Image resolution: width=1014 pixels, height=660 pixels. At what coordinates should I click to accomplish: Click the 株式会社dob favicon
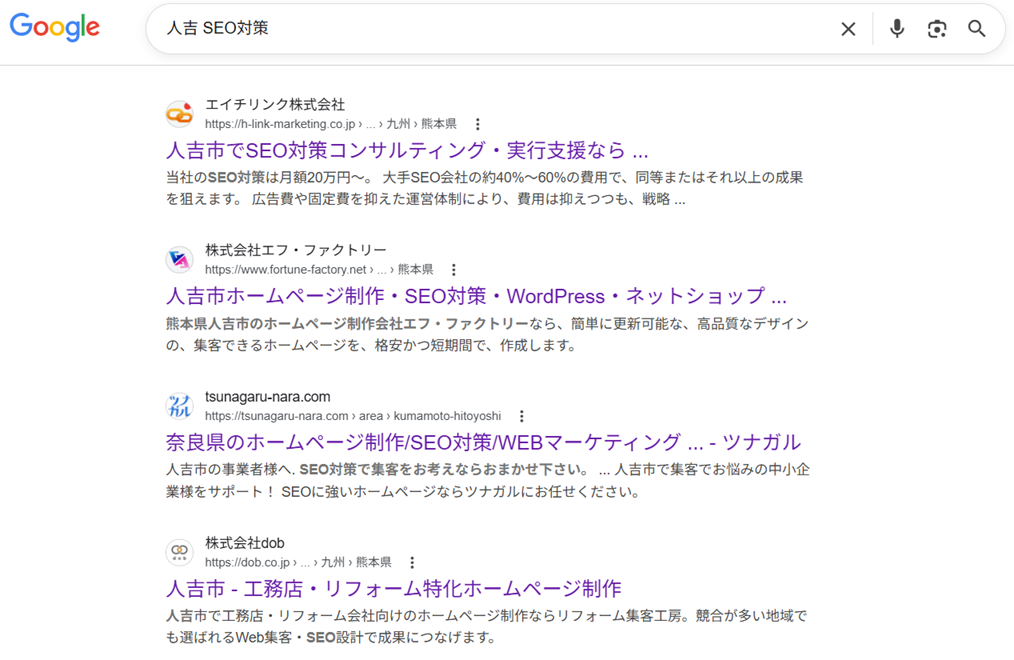coord(179,552)
